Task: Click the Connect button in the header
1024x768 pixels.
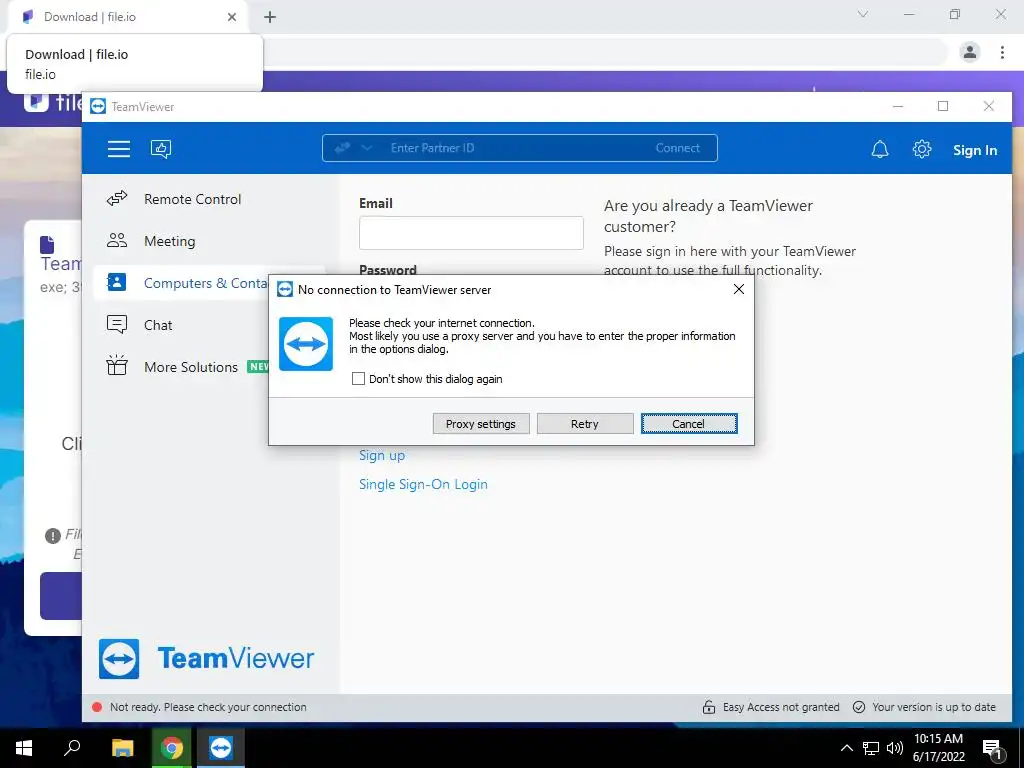Action: click(x=677, y=148)
